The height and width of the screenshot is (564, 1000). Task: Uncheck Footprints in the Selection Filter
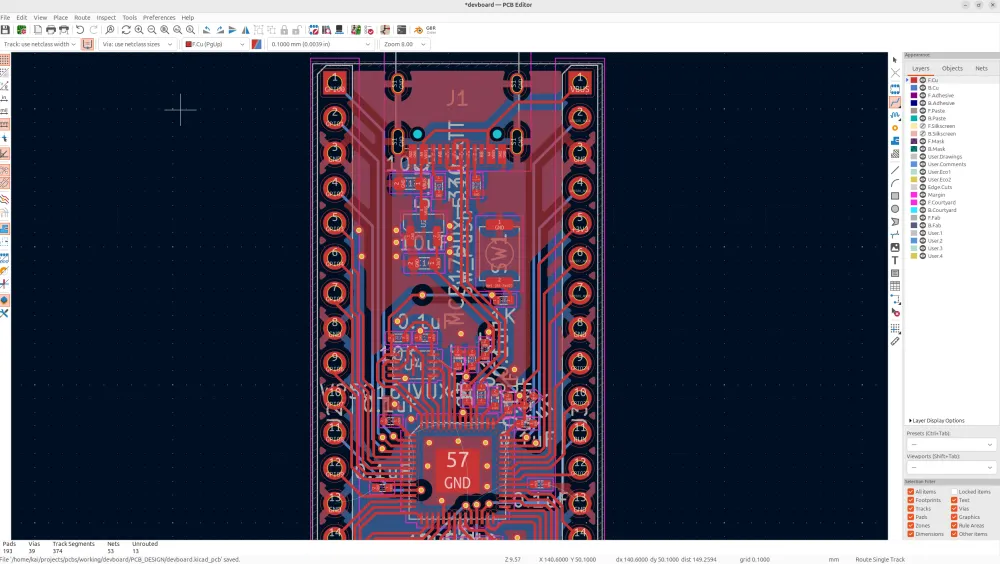point(911,500)
